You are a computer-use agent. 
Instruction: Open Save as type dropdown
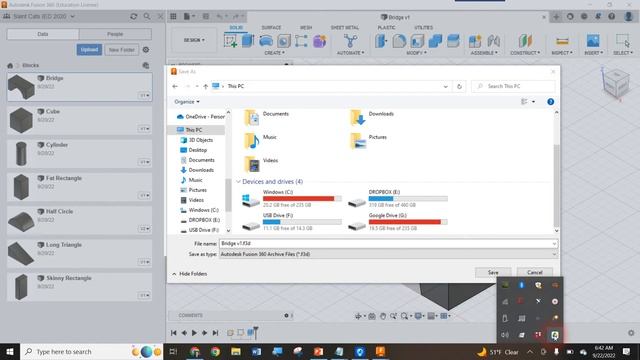coord(388,254)
